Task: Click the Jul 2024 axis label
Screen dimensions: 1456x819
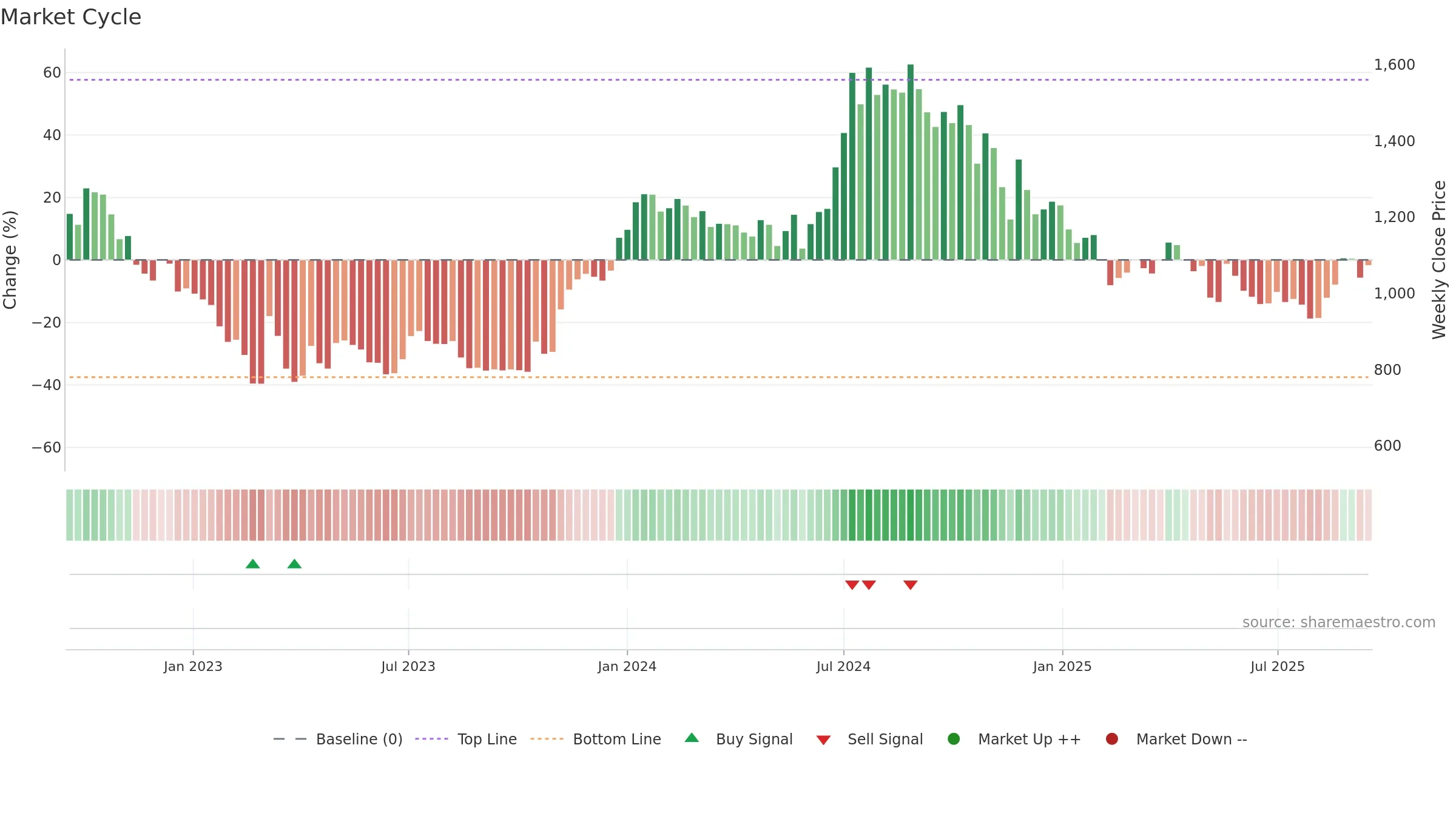Action: (843, 666)
